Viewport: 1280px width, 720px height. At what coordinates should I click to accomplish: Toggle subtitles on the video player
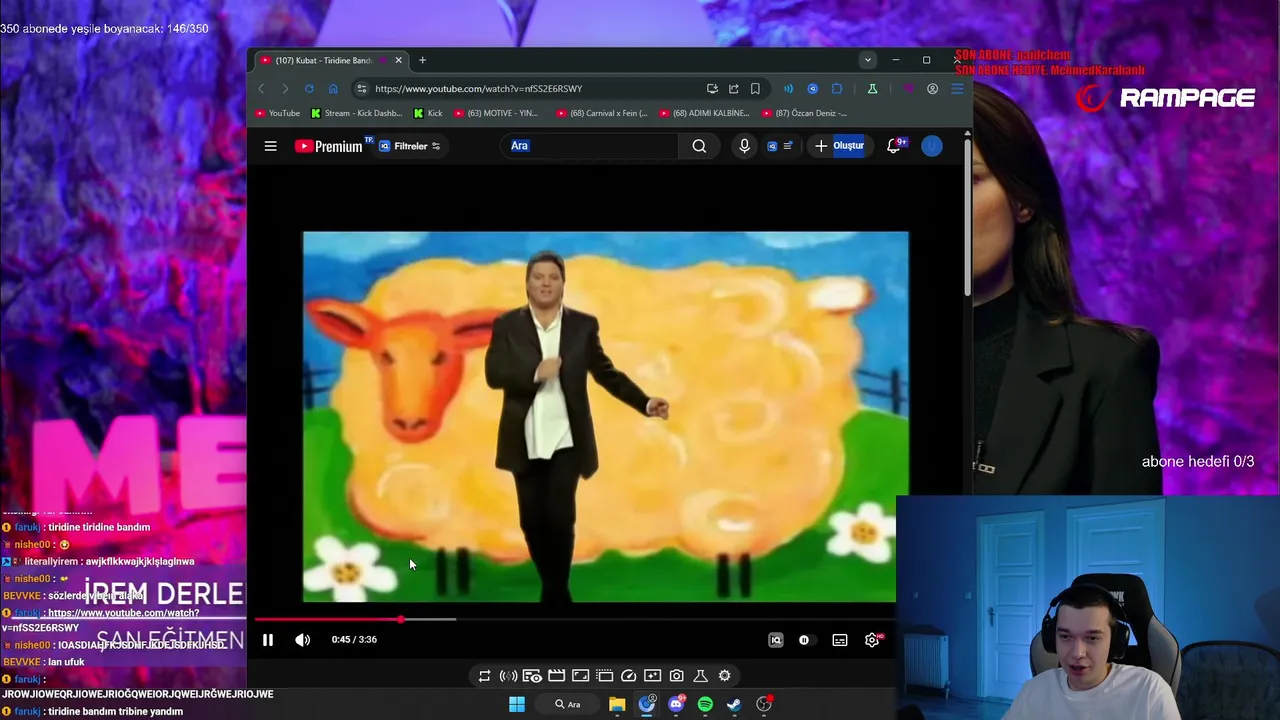coord(840,640)
